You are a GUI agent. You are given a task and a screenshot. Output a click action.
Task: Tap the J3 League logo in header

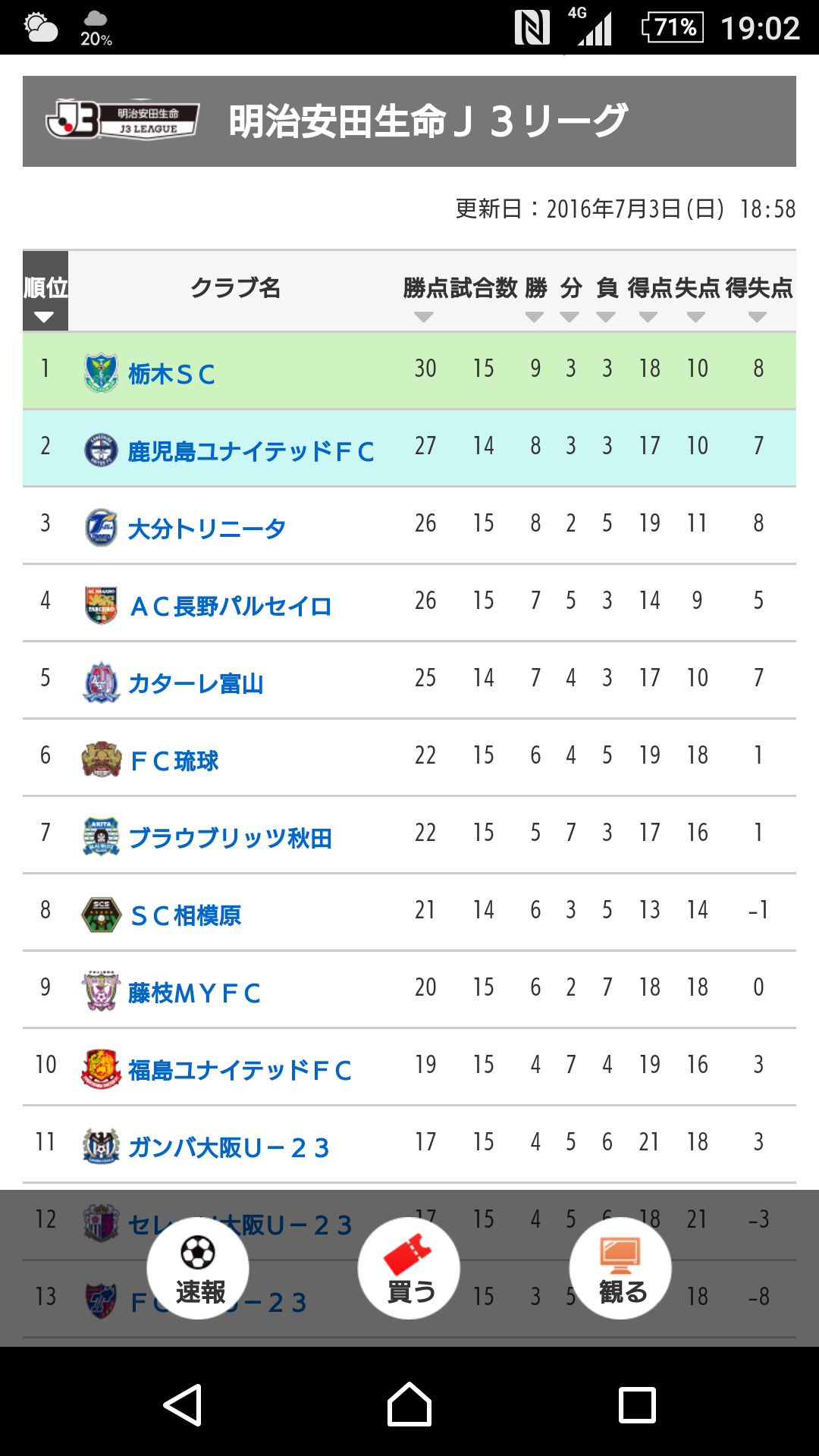pyautogui.click(x=123, y=121)
